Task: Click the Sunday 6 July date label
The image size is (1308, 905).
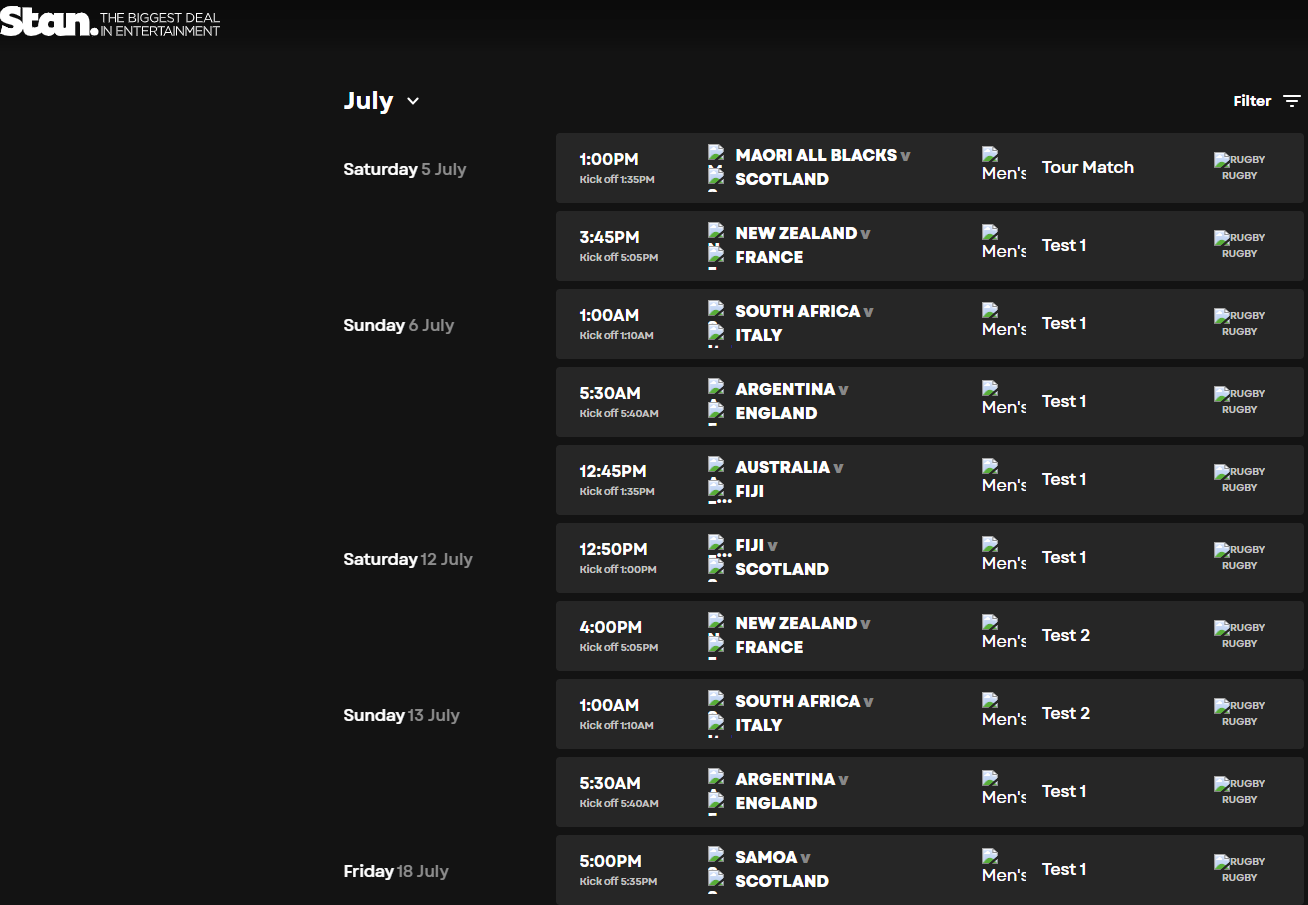Action: (x=399, y=325)
